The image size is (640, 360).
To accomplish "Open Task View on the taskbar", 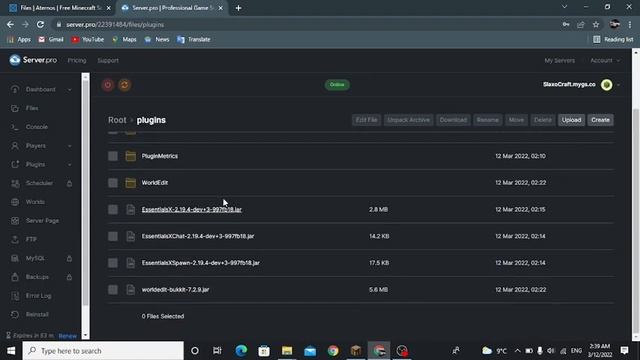I will click(217, 351).
